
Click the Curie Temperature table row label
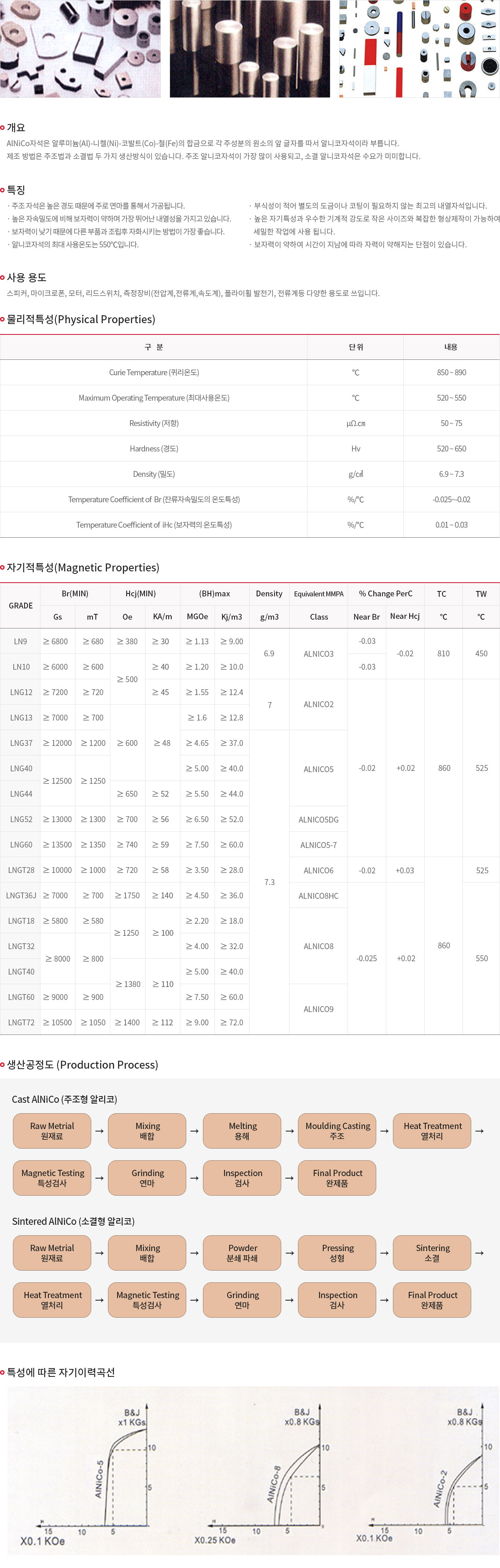[153, 372]
